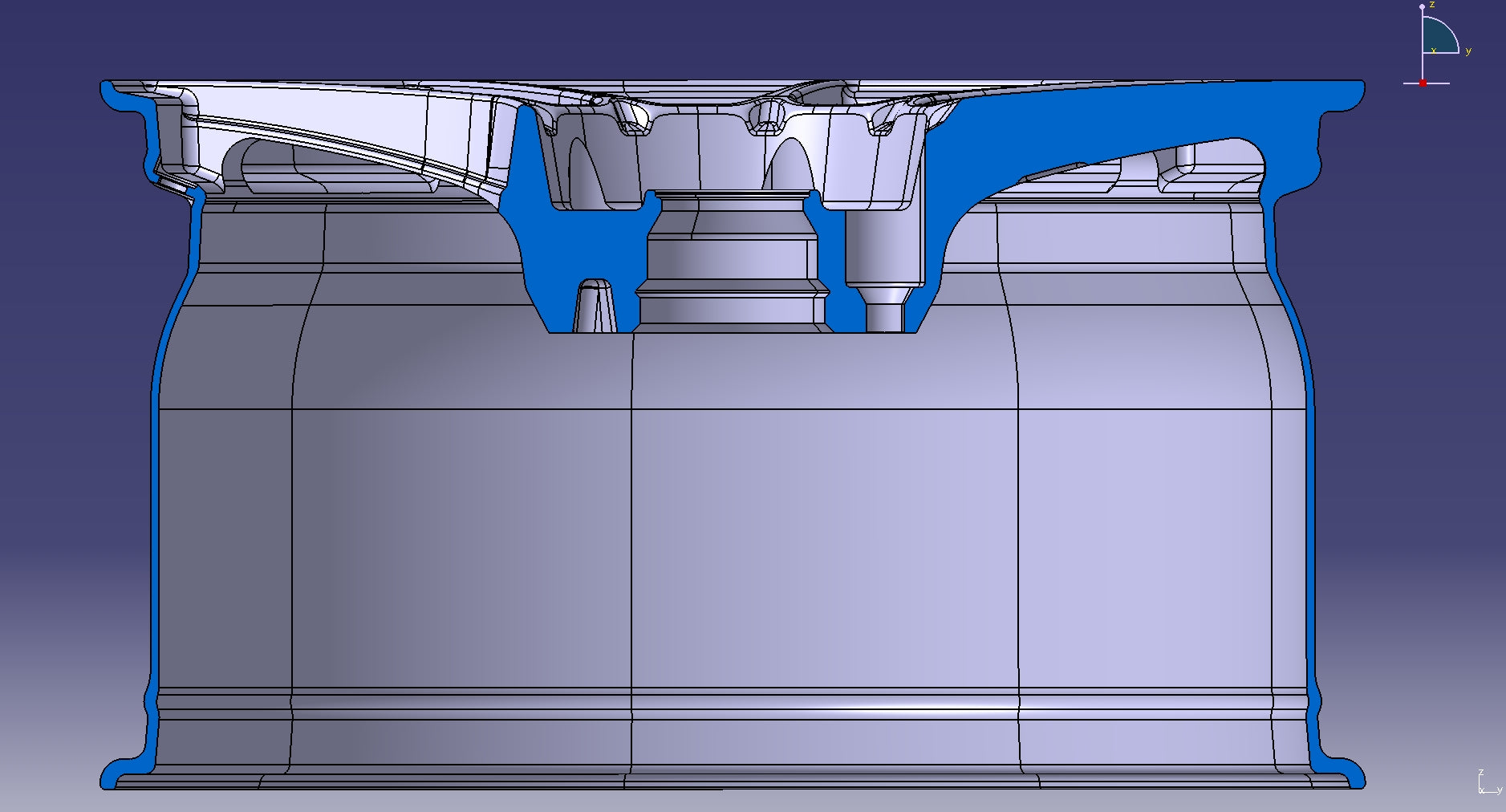Click the yellow y label on the compass
Viewport: 1506px width, 812px height.
[1468, 51]
